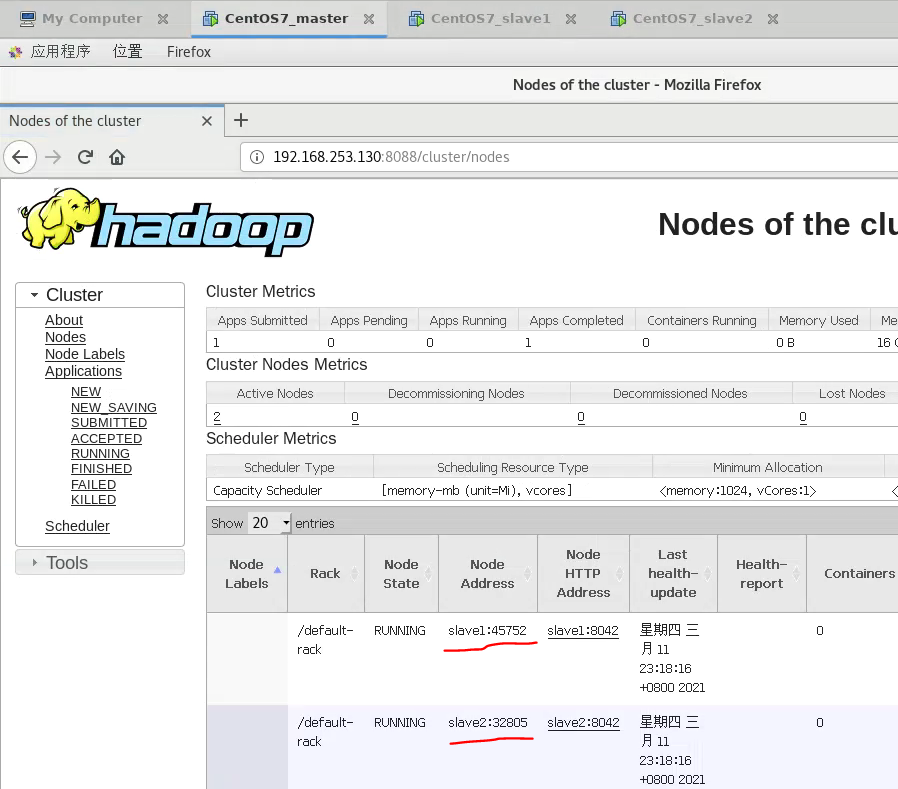Go to the Firefox home page icon
Image resolution: width=898 pixels, height=789 pixels.
point(117,157)
